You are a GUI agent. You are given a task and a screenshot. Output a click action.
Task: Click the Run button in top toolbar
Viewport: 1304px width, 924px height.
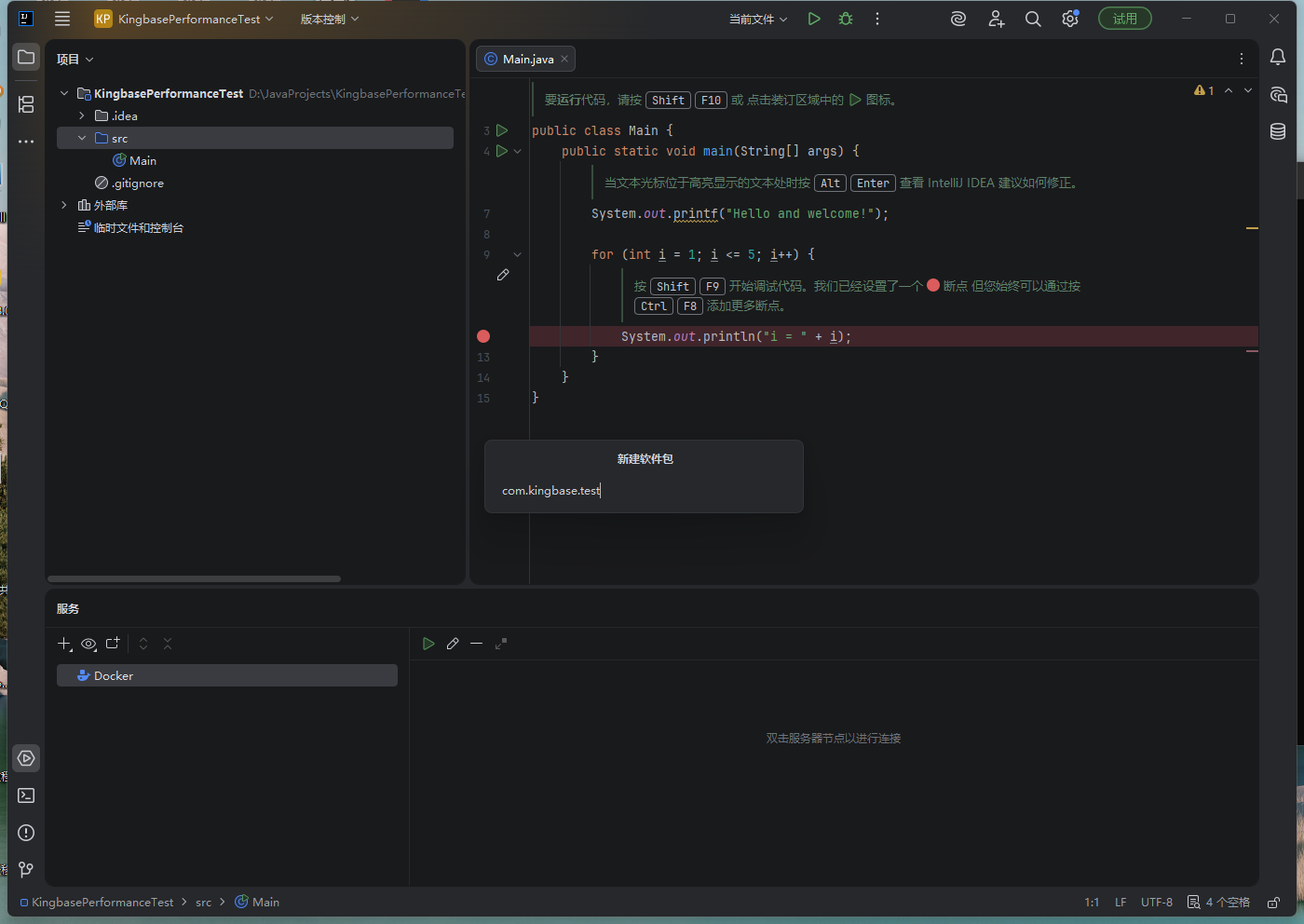(x=814, y=19)
